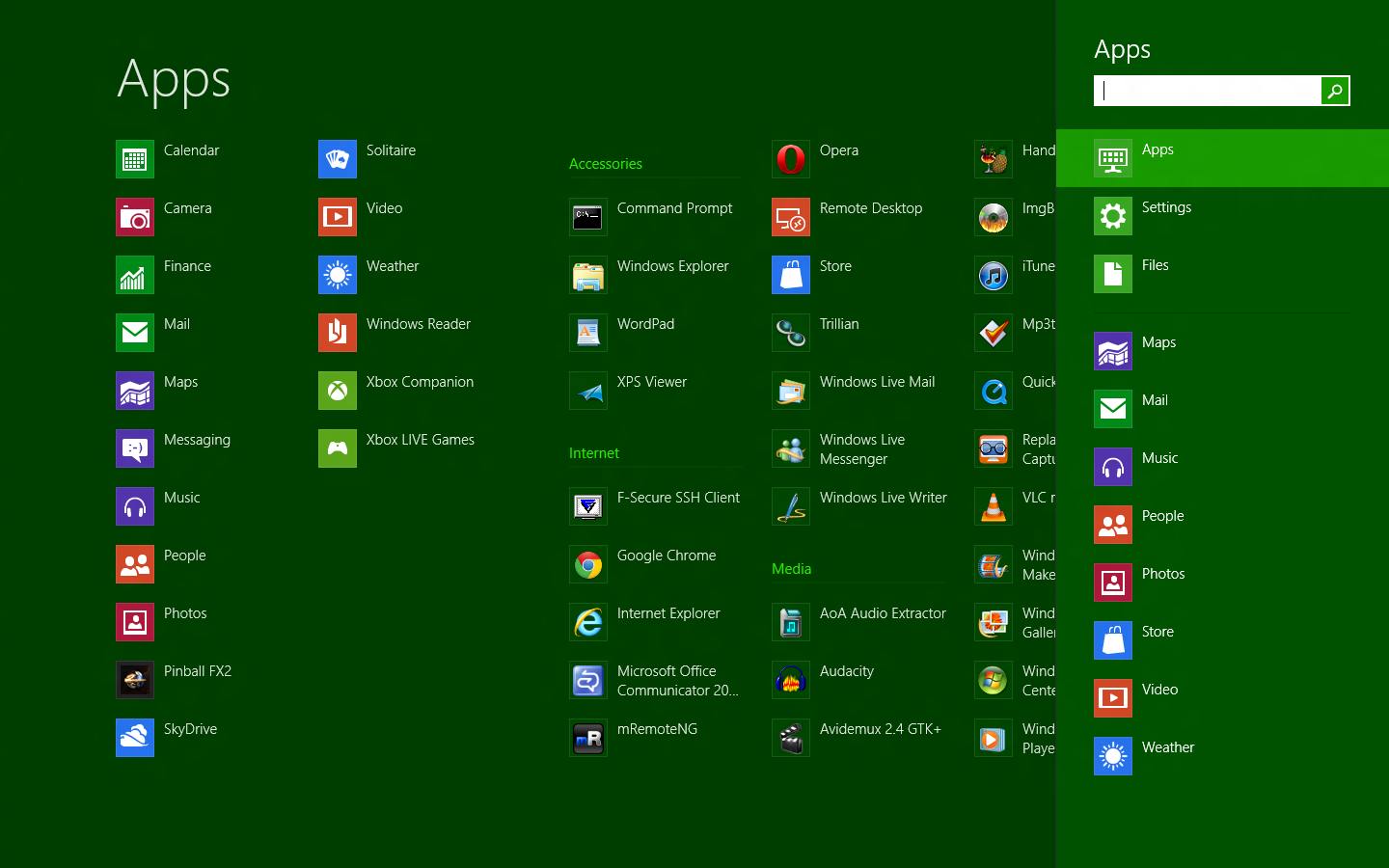
Task: Open AoA Audio Extractor icon
Action: 791,622
